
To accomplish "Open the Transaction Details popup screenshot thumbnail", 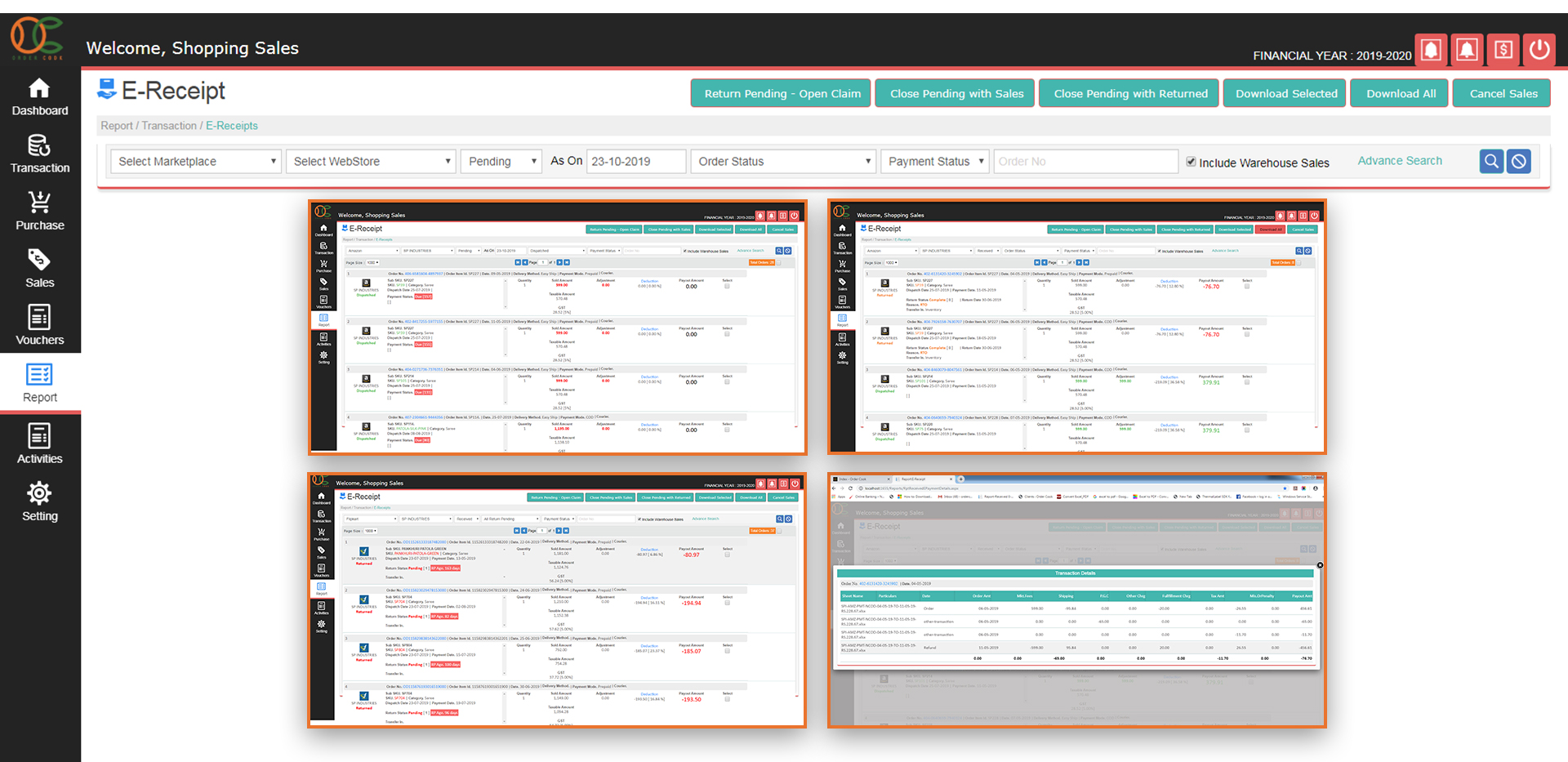I will [1076, 600].
